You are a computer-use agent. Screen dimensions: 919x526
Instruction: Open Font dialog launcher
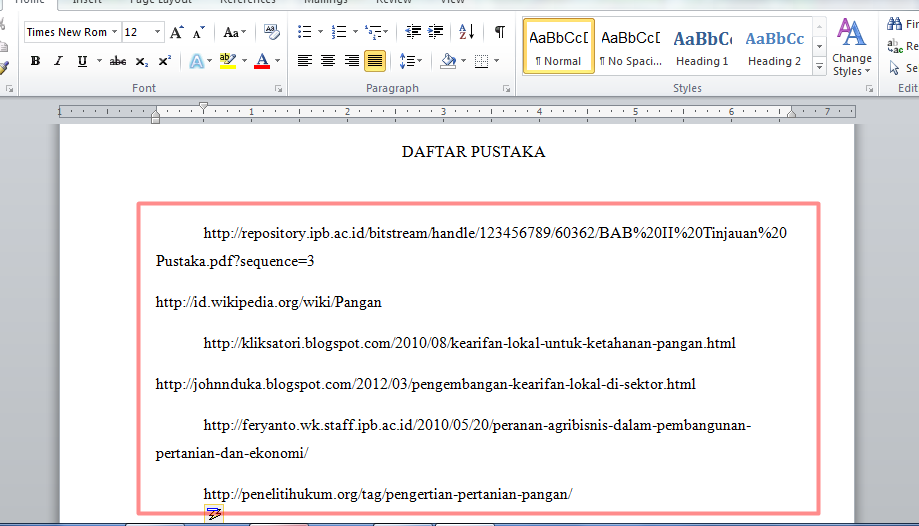278,89
